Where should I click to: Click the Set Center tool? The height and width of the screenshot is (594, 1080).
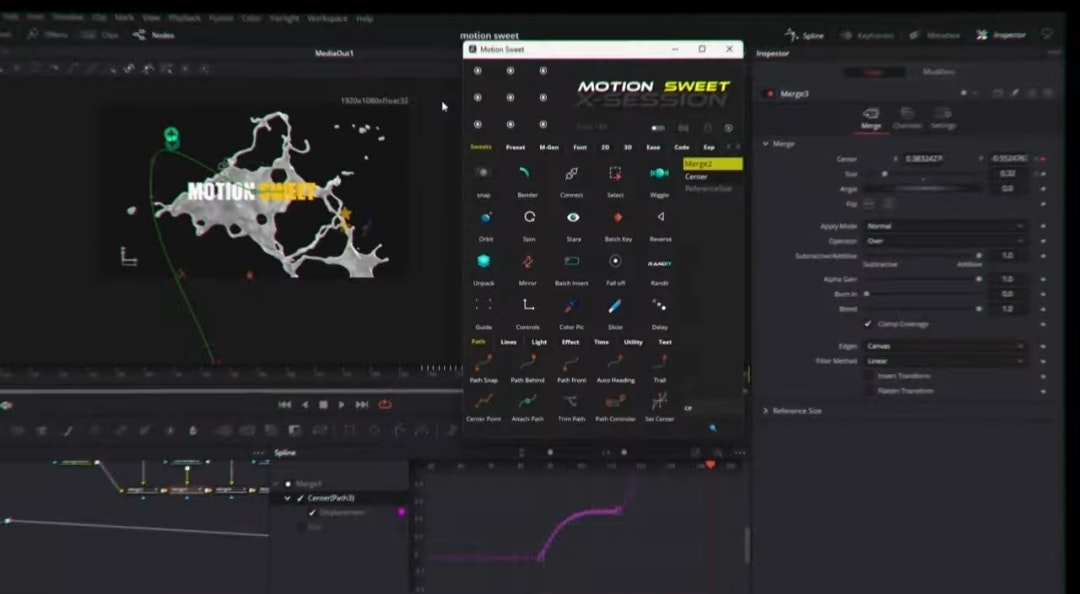(x=659, y=401)
